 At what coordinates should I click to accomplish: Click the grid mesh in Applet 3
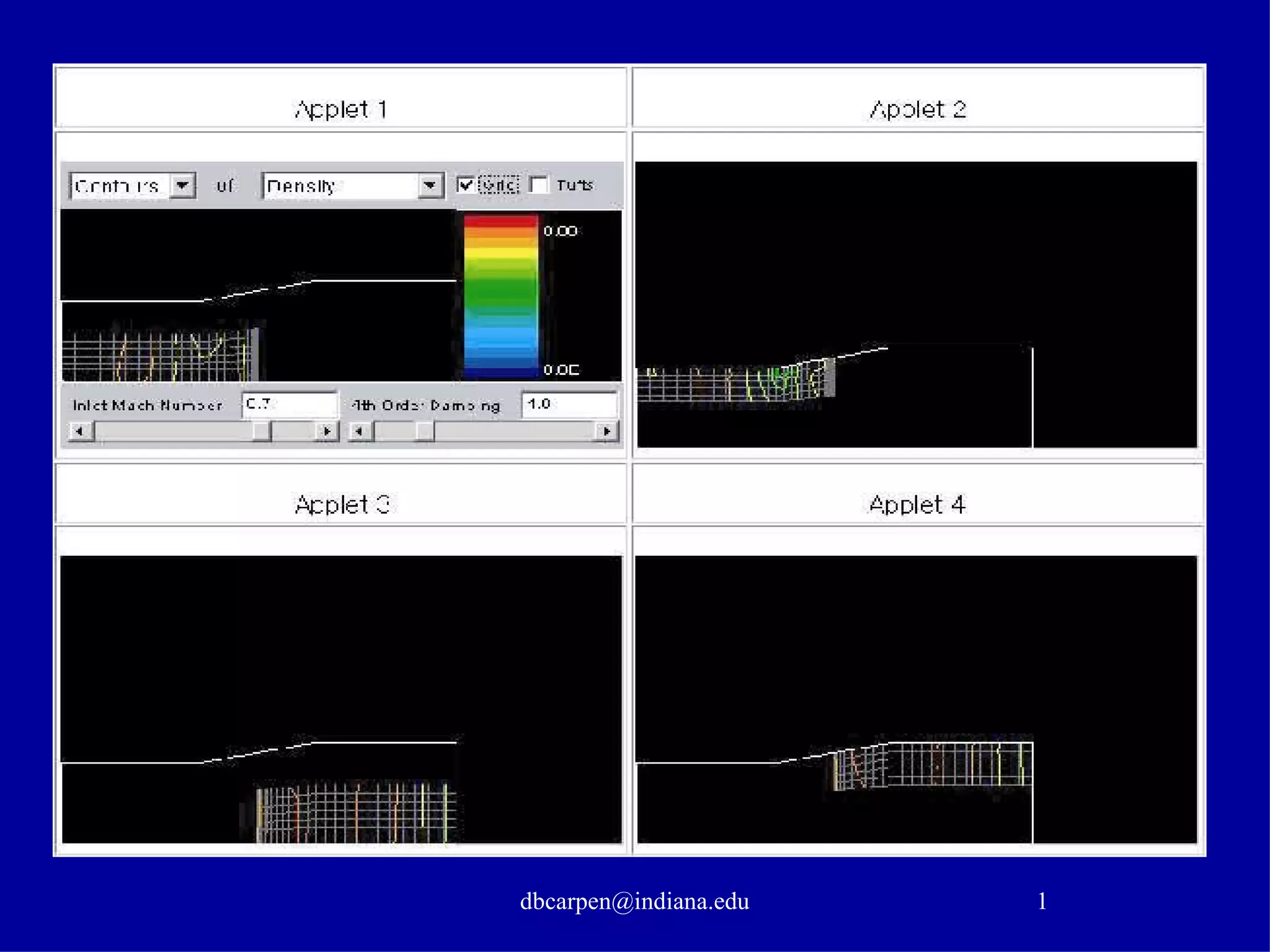357,813
